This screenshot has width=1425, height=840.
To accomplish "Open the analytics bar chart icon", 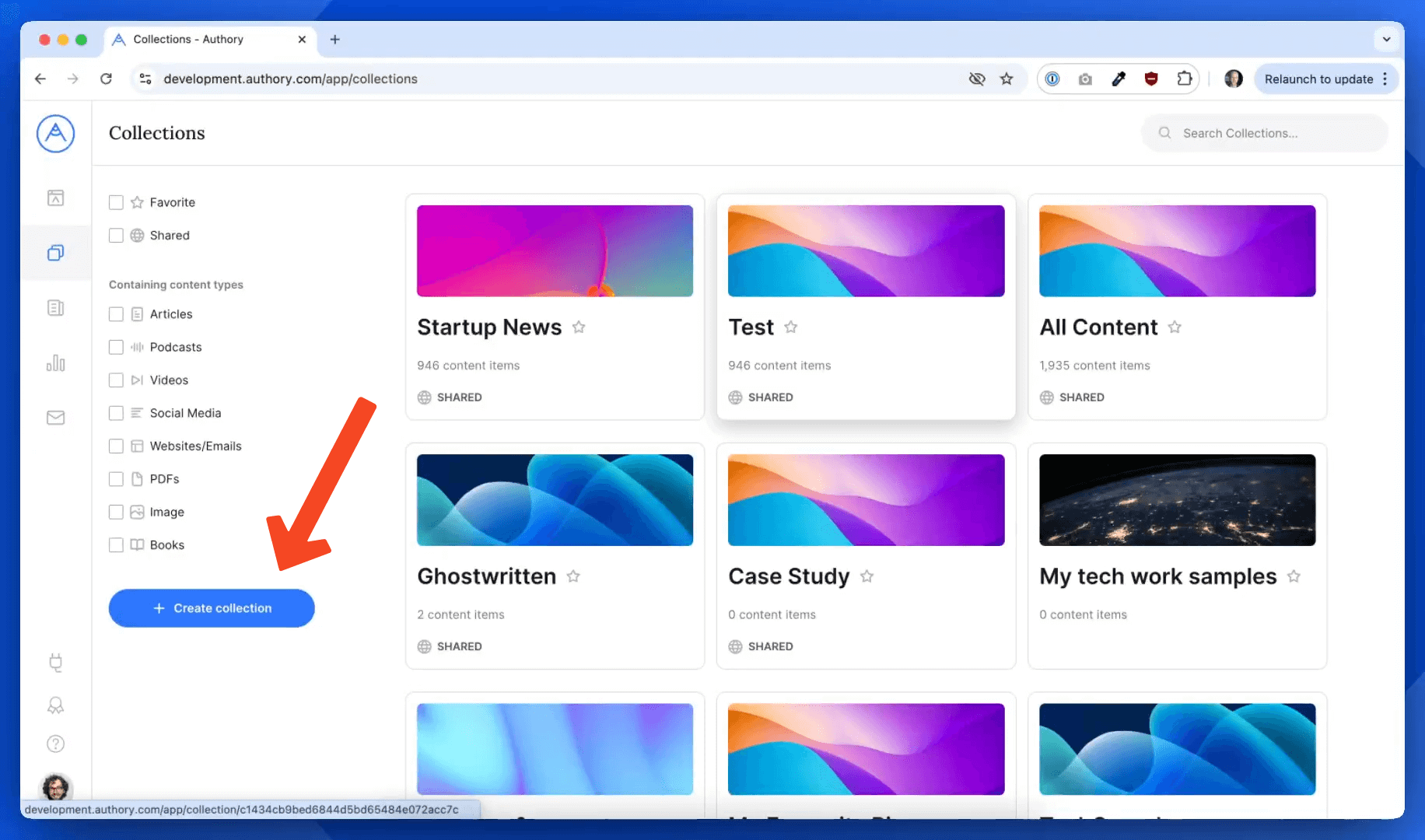I will (55, 363).
